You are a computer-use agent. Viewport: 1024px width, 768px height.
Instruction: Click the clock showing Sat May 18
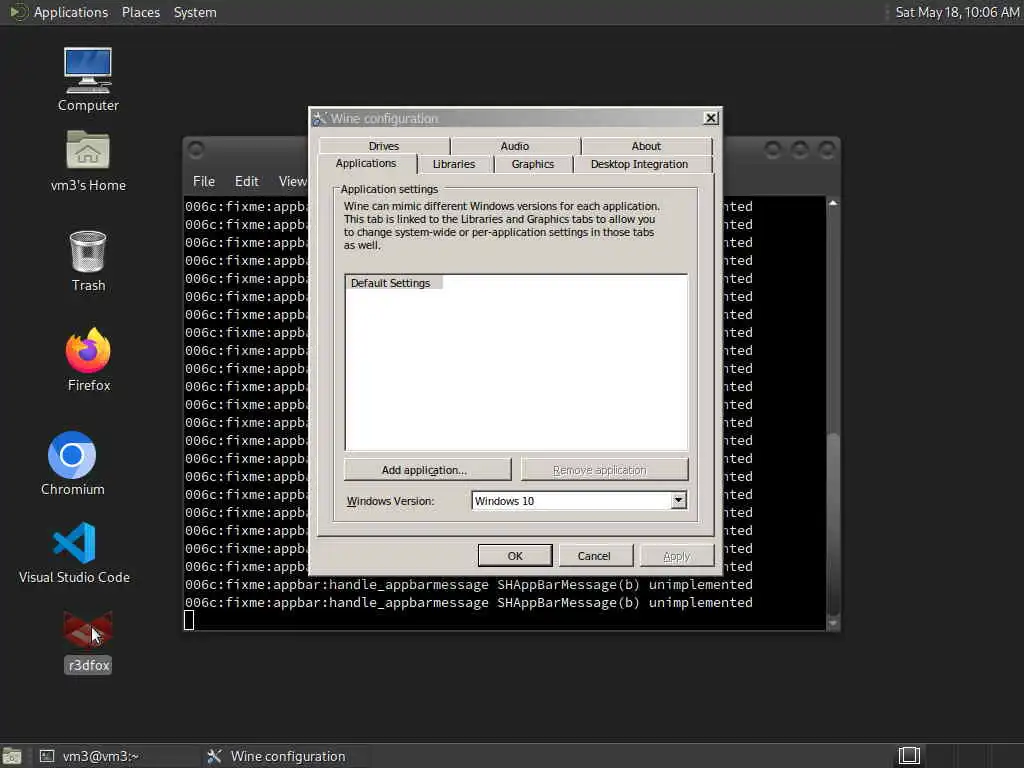pyautogui.click(x=957, y=12)
